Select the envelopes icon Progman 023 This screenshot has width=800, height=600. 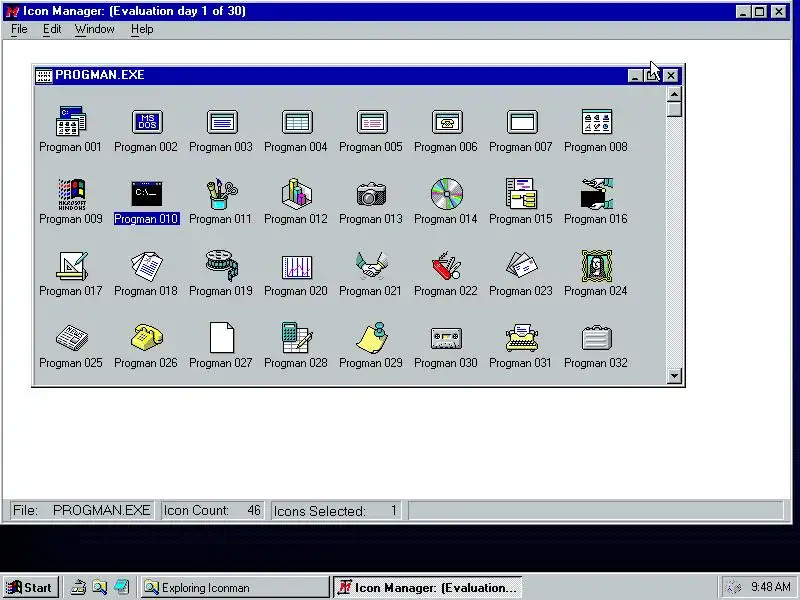(x=522, y=265)
